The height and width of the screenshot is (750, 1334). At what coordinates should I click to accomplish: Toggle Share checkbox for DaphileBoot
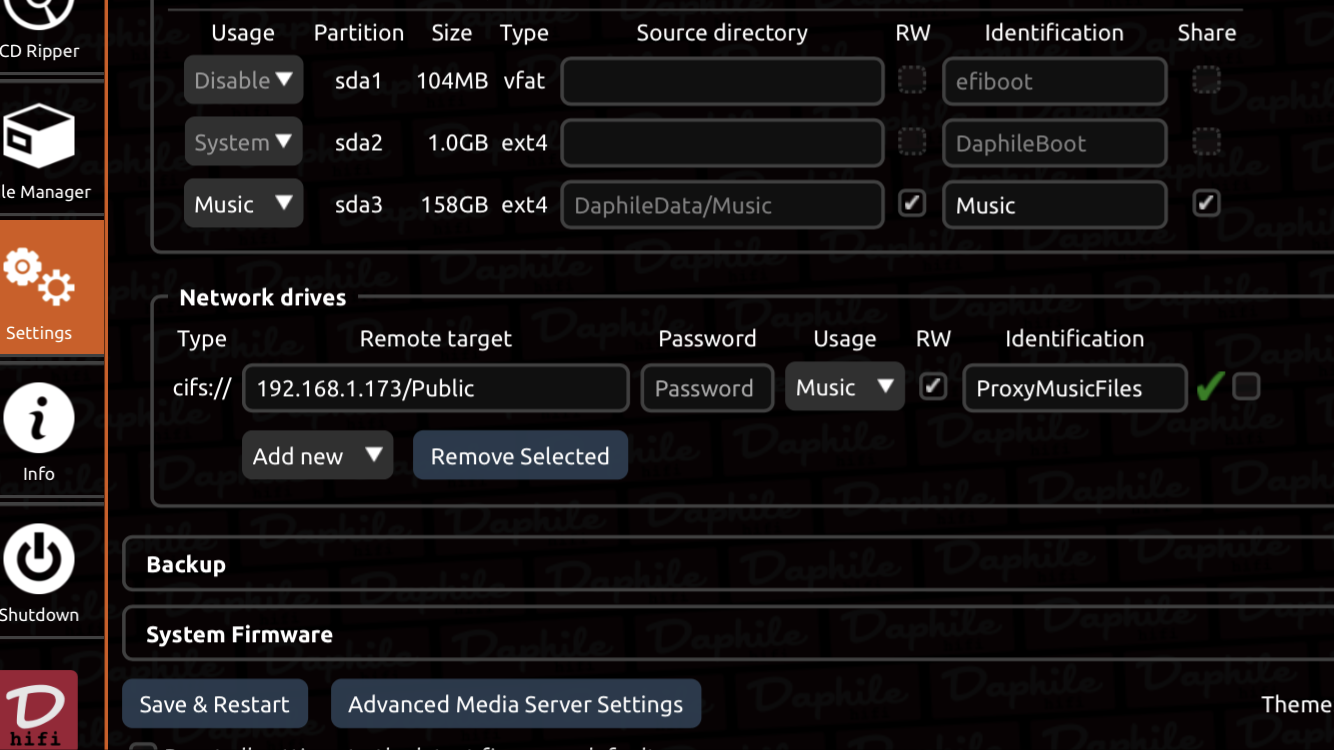(x=1206, y=142)
